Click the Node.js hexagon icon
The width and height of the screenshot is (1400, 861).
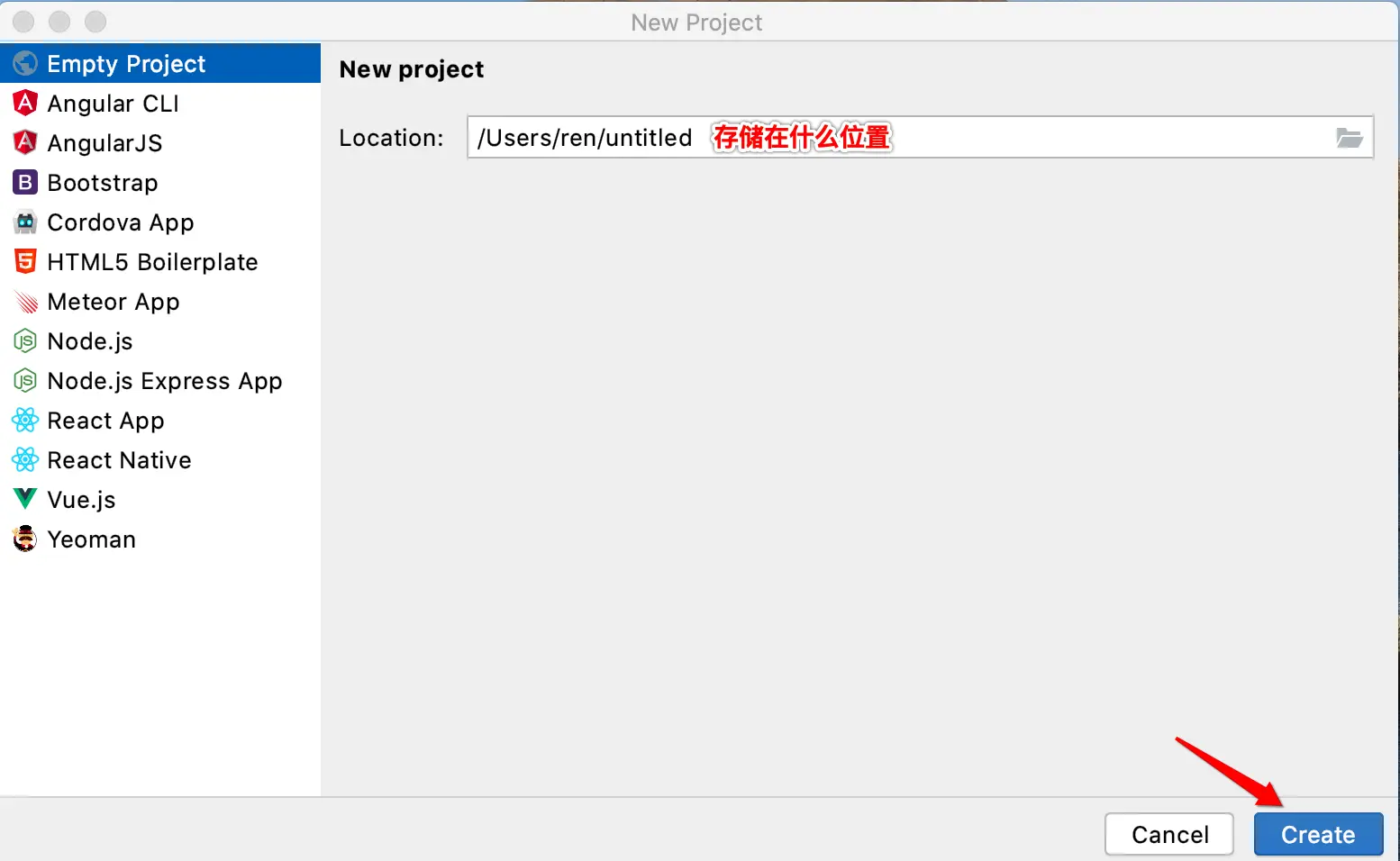click(25, 340)
